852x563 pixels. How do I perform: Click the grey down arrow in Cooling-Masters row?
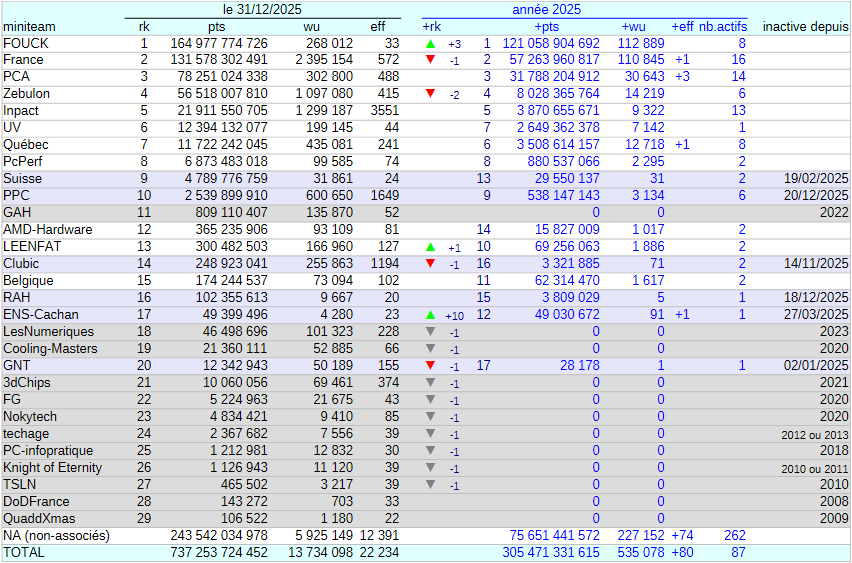[430, 348]
